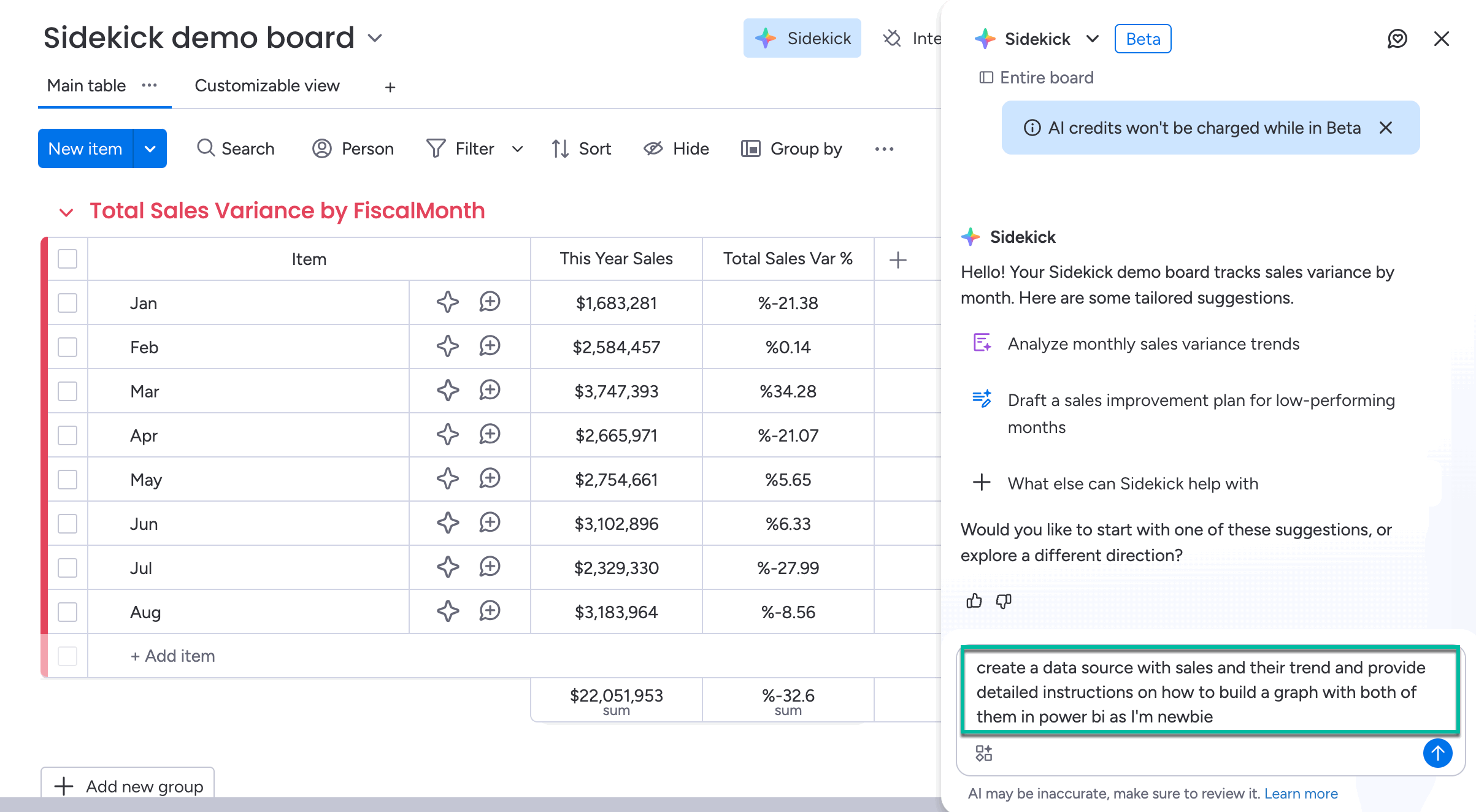This screenshot has width=1476, height=812.
Task: Click the Sidekick sparkle icon for Jan row
Action: coord(447,302)
